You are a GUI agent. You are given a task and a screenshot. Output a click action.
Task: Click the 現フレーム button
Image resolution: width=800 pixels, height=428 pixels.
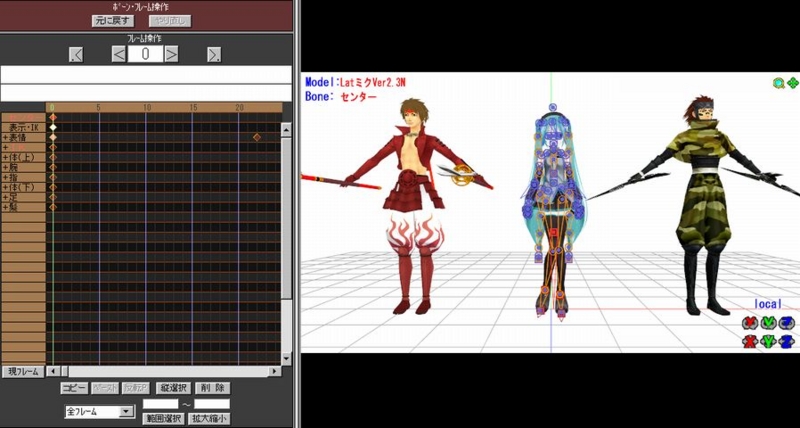23,372
